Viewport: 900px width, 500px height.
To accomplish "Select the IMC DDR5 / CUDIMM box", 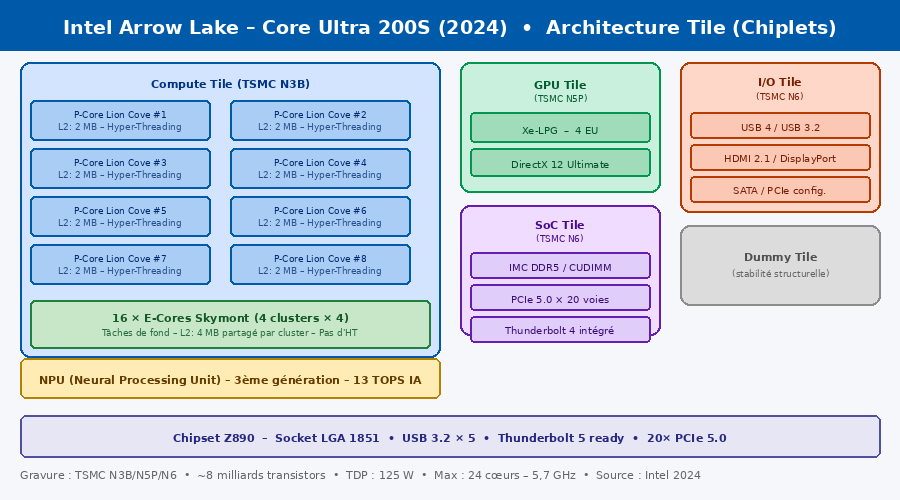I will pyautogui.click(x=560, y=266).
